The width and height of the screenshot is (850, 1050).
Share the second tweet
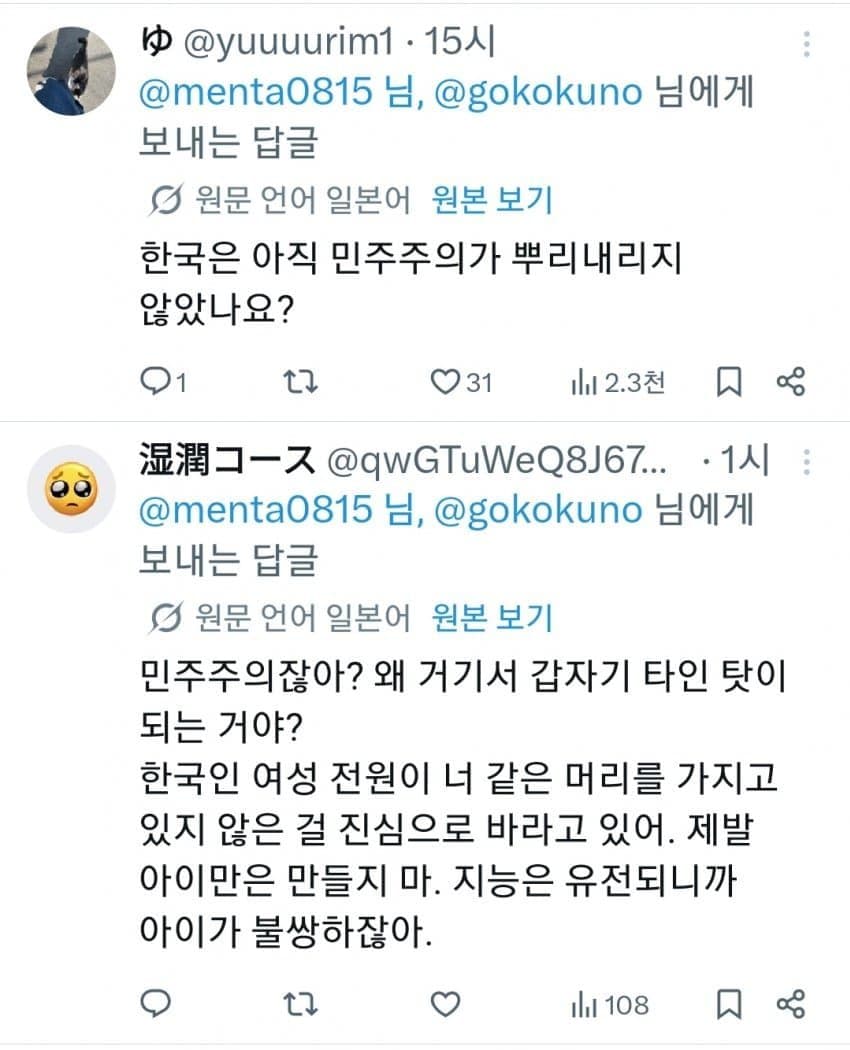790,1004
